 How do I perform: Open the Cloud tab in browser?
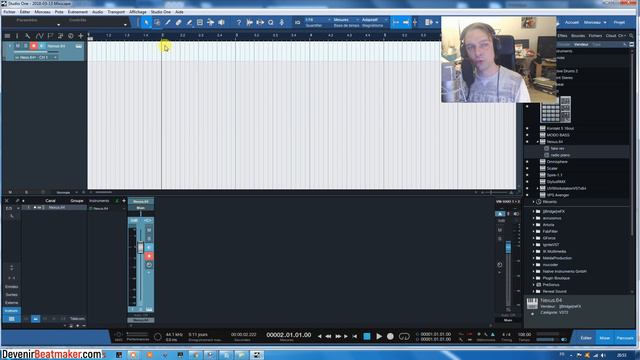click(x=611, y=36)
